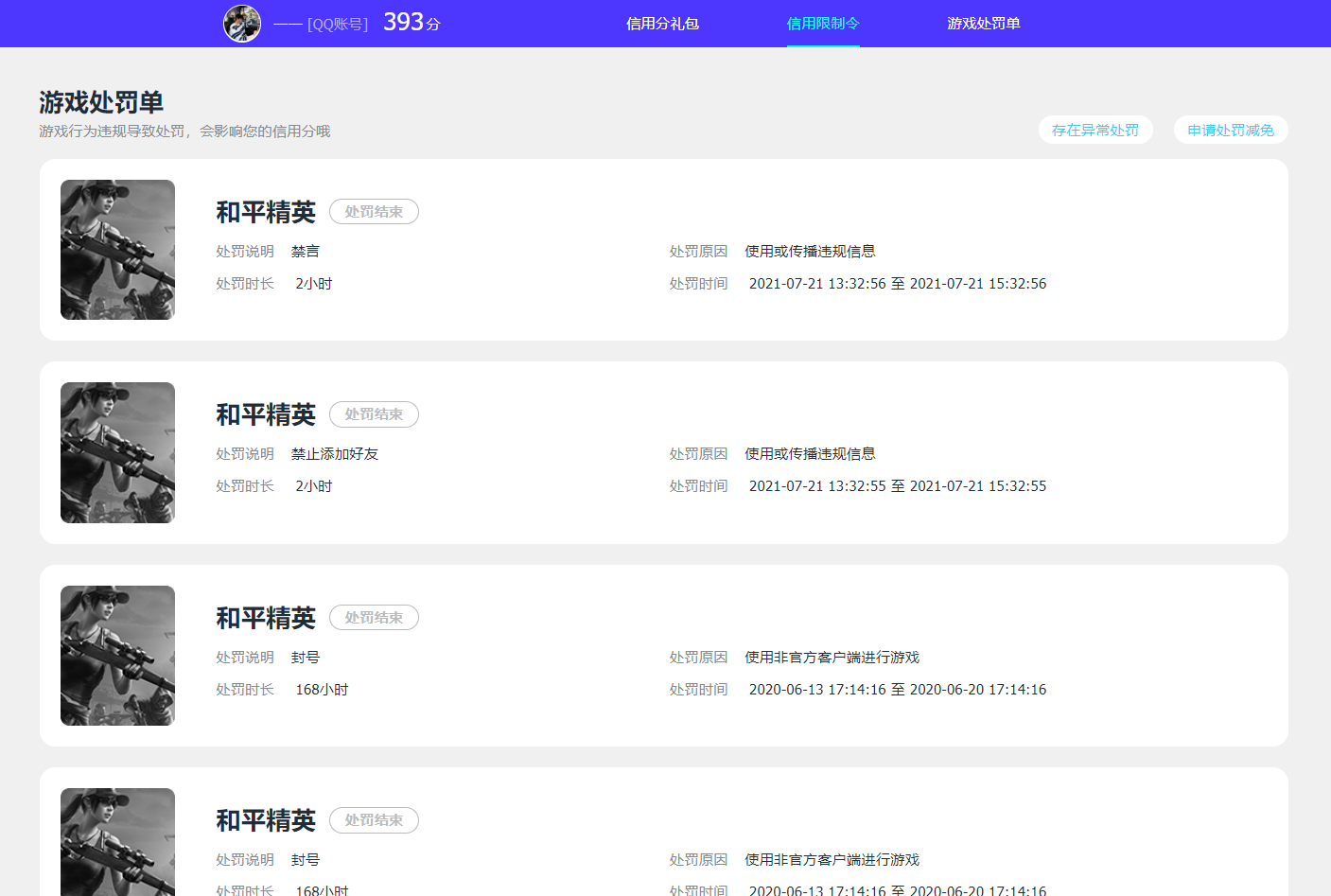Click the 存在异常处罚 button

[x=1095, y=131]
